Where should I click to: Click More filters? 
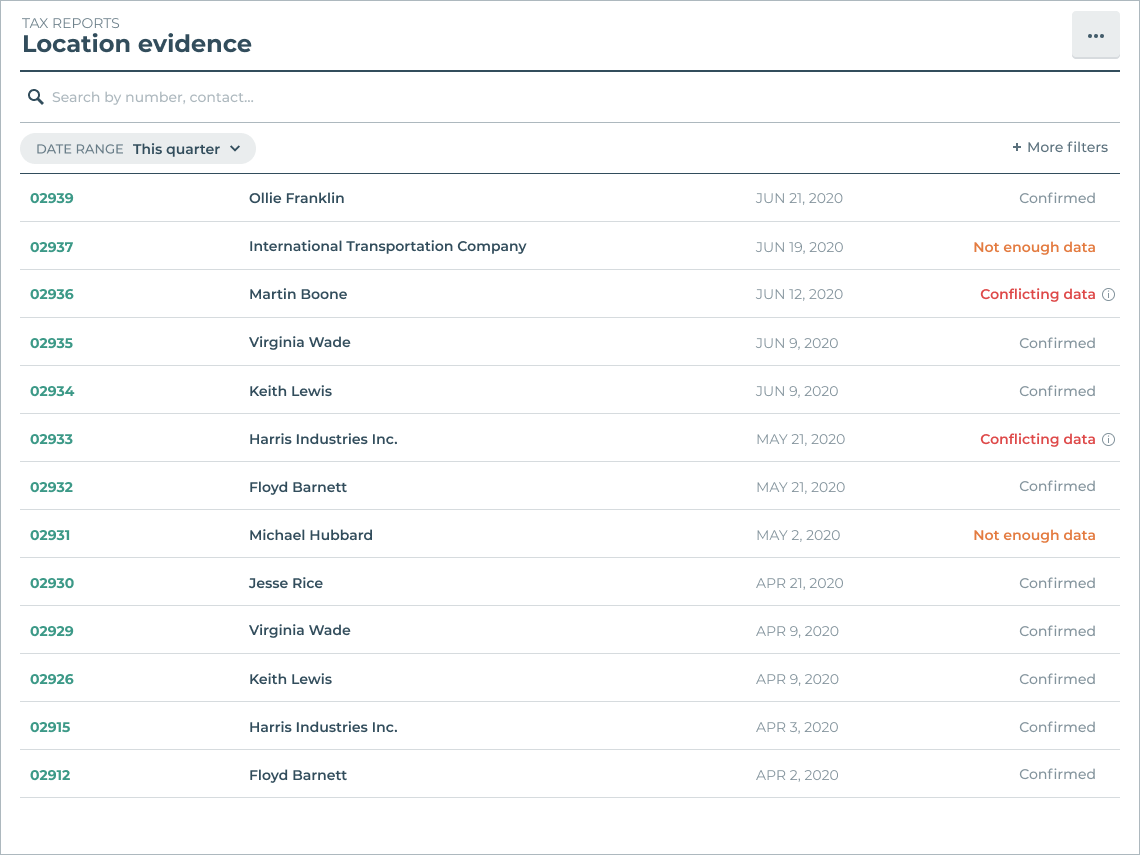pos(1060,147)
